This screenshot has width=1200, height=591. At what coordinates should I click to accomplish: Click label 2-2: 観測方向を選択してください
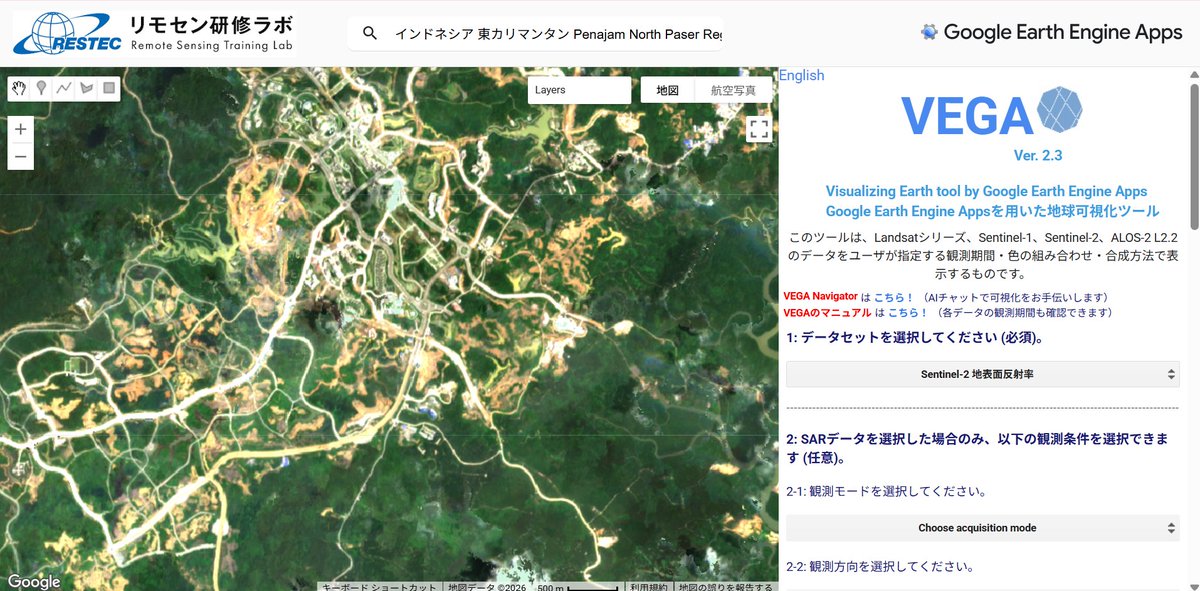tap(880, 567)
